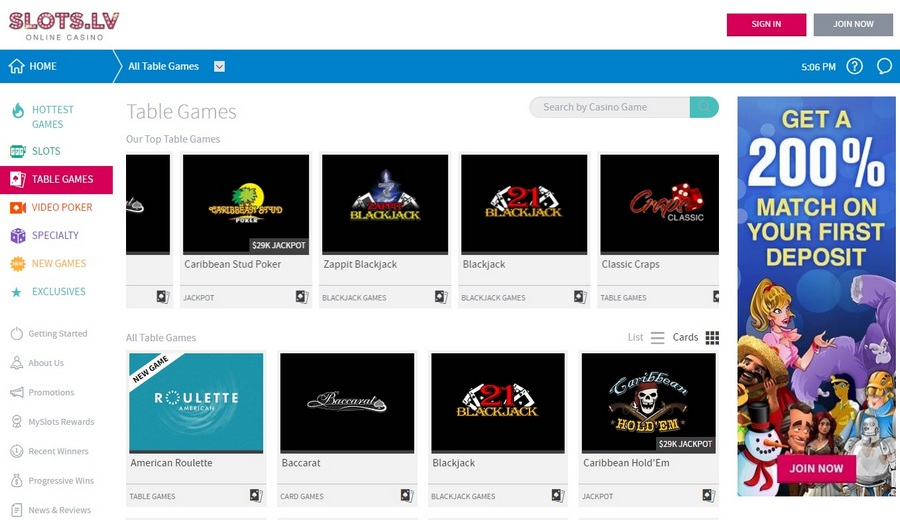900x520 pixels.
Task: Click the Sign In button
Action: pyautogui.click(x=766, y=25)
